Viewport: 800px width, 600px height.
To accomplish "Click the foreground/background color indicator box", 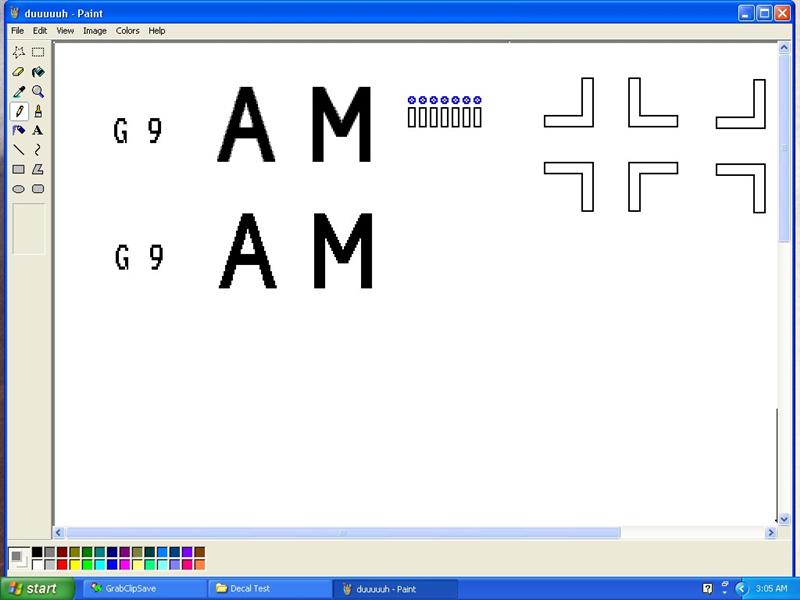I will click(x=19, y=558).
